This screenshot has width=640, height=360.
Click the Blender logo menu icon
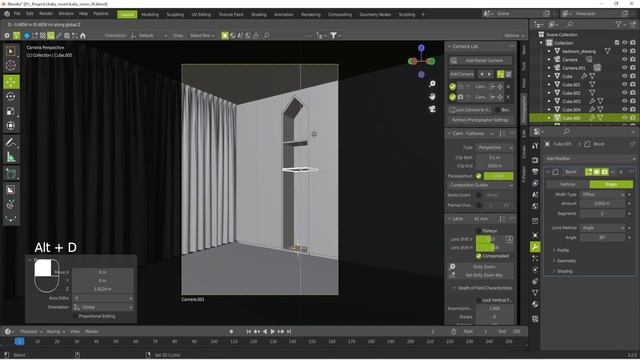pos(7,14)
